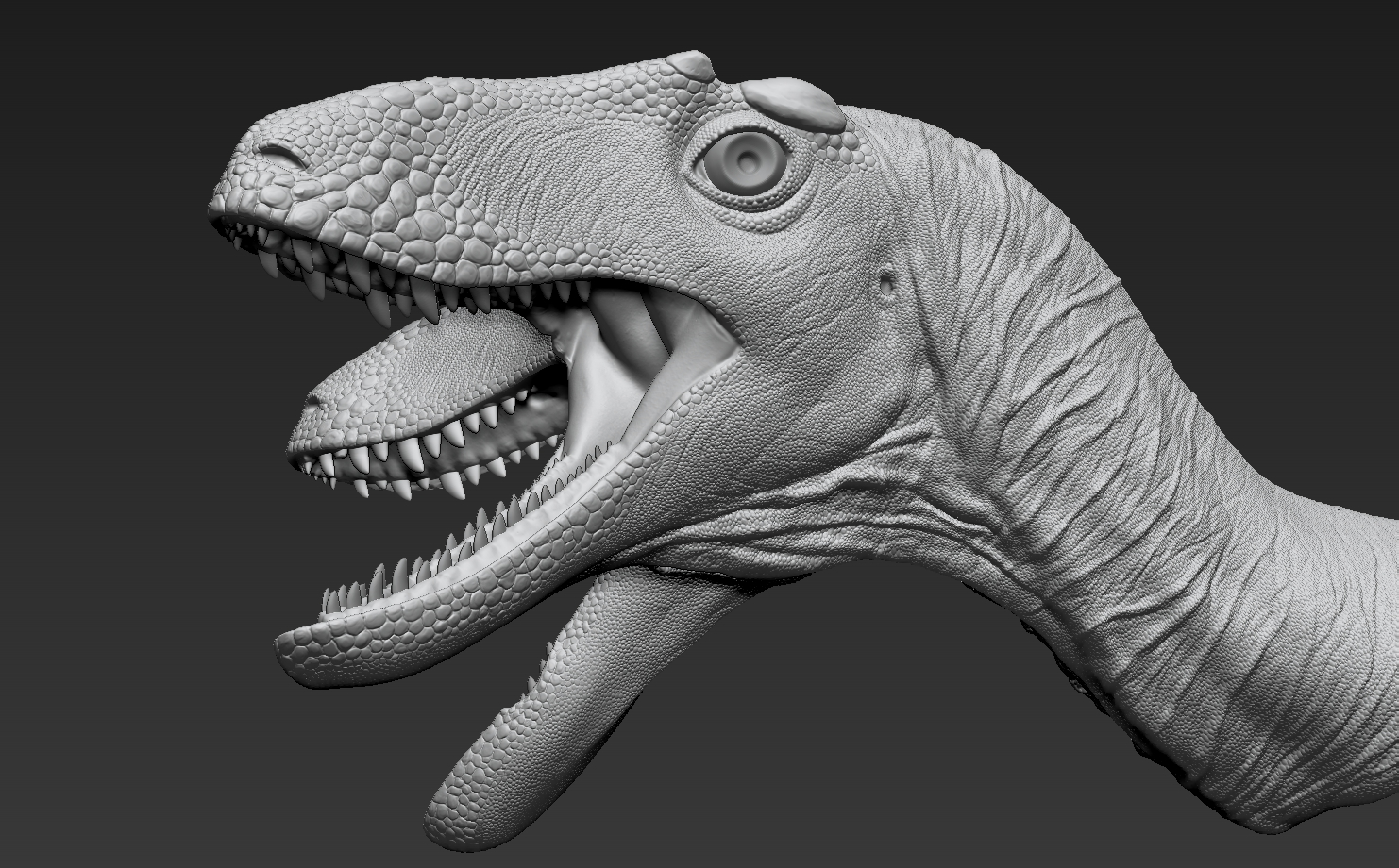The width and height of the screenshot is (1399, 868).
Task: Click empty background below the lower jaw
Action: 236,774
